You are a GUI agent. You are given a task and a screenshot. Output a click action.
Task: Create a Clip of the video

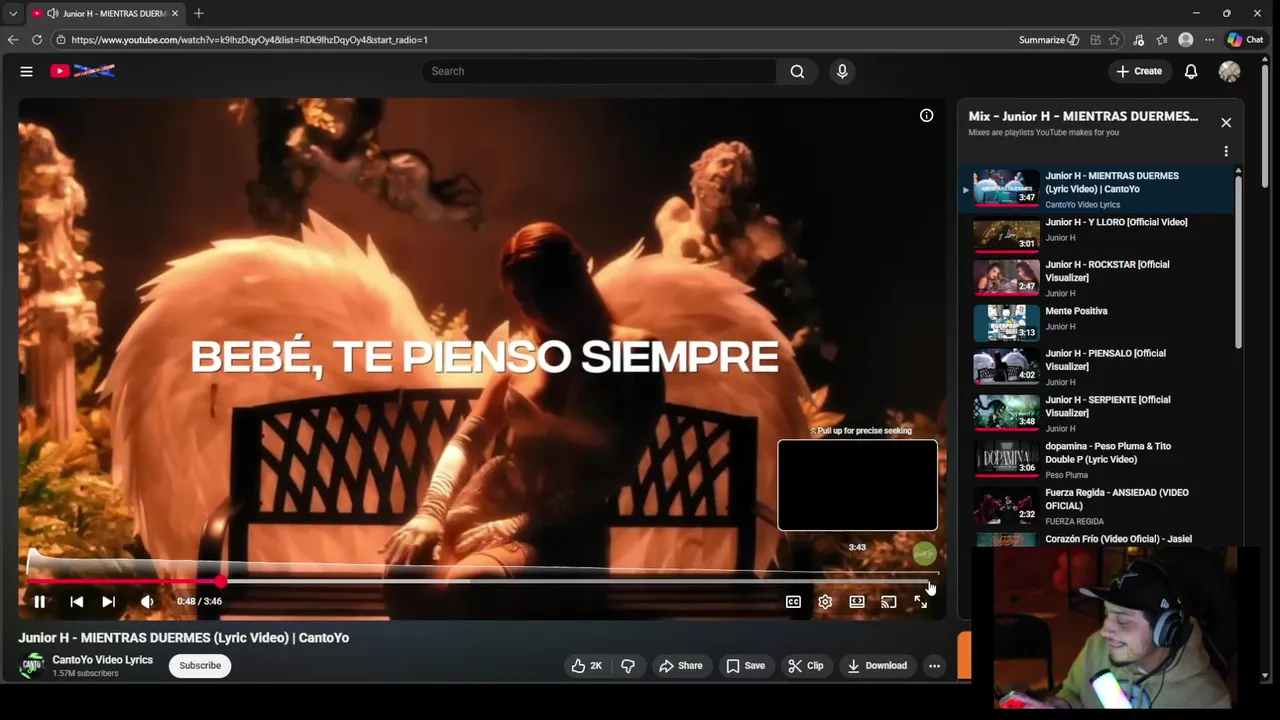806,666
